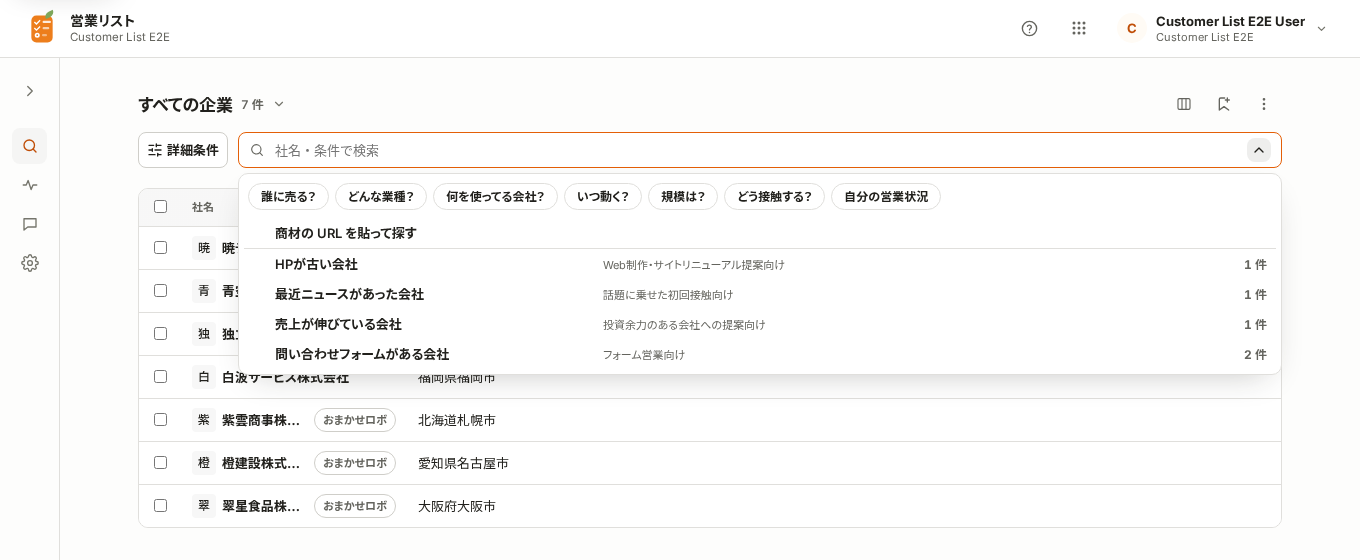Screen dimensions: 1360x560
Task: Click the 愛知県名古屋市 cell
Action: click(x=463, y=463)
